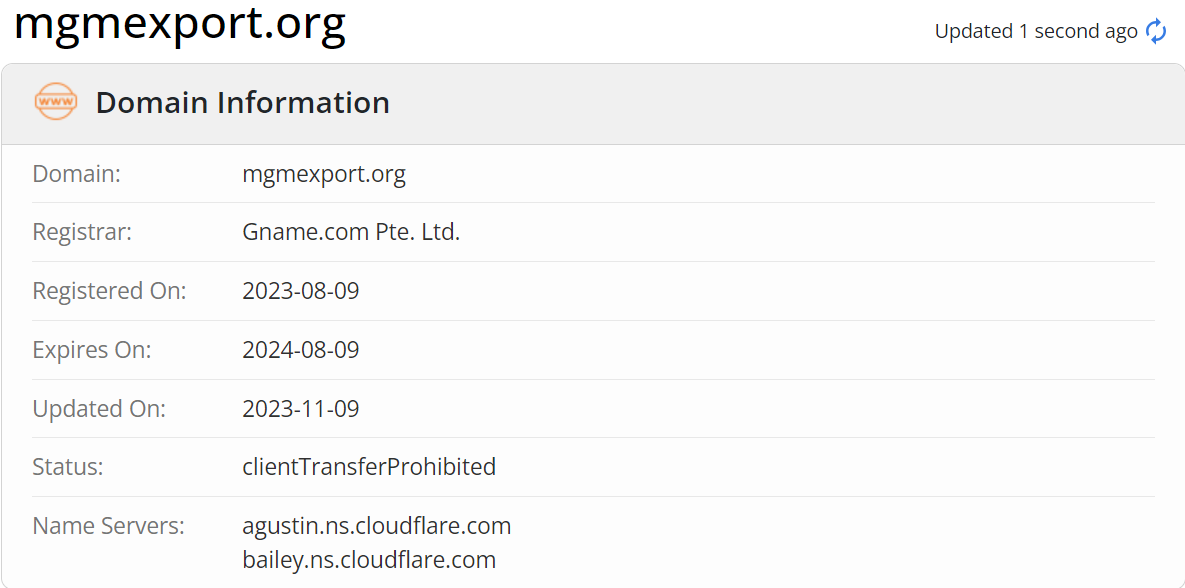Select the mgmexport.org page title
The image size is (1185, 588).
click(x=180, y=26)
